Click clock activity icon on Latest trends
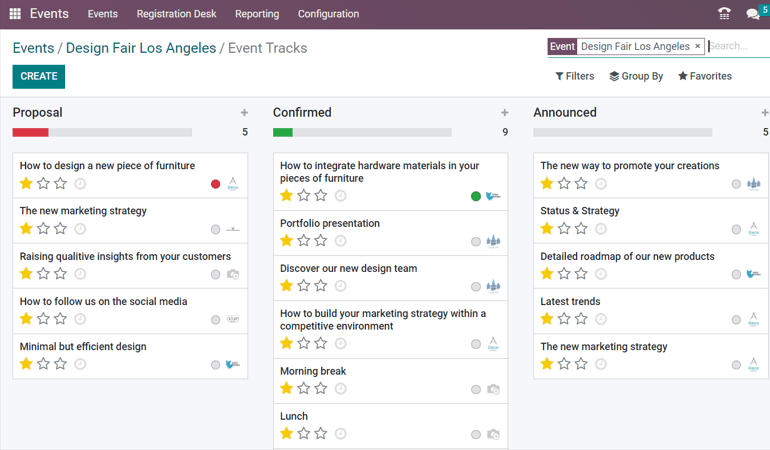The image size is (770, 450). pos(601,319)
